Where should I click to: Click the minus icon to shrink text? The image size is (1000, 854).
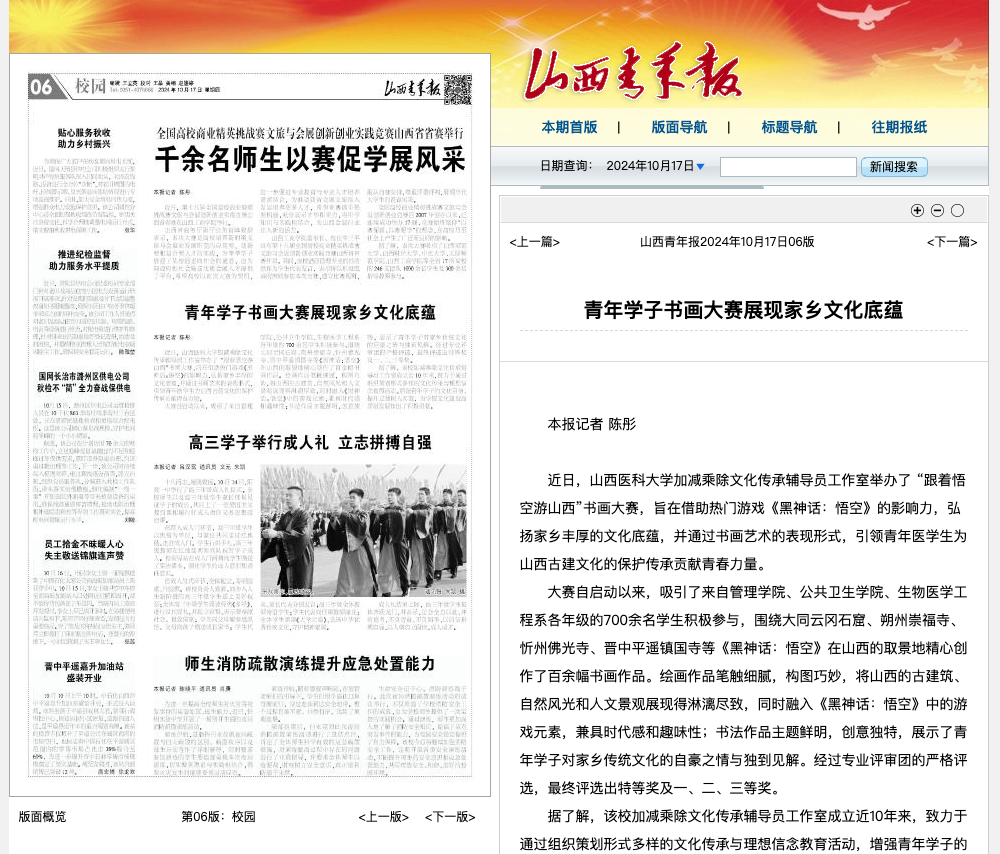pos(937,210)
